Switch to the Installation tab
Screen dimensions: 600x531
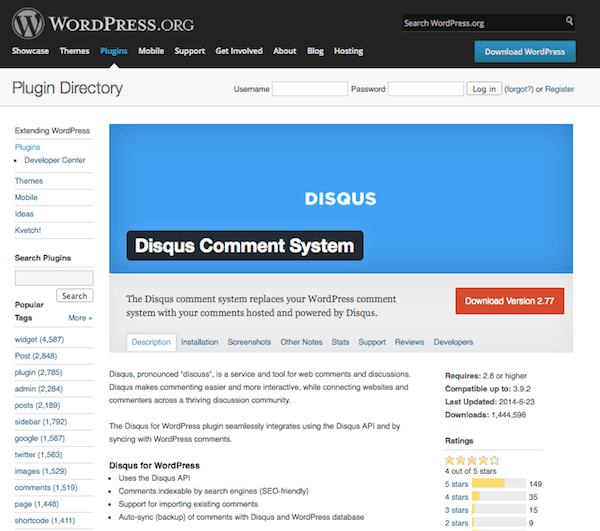(x=199, y=342)
